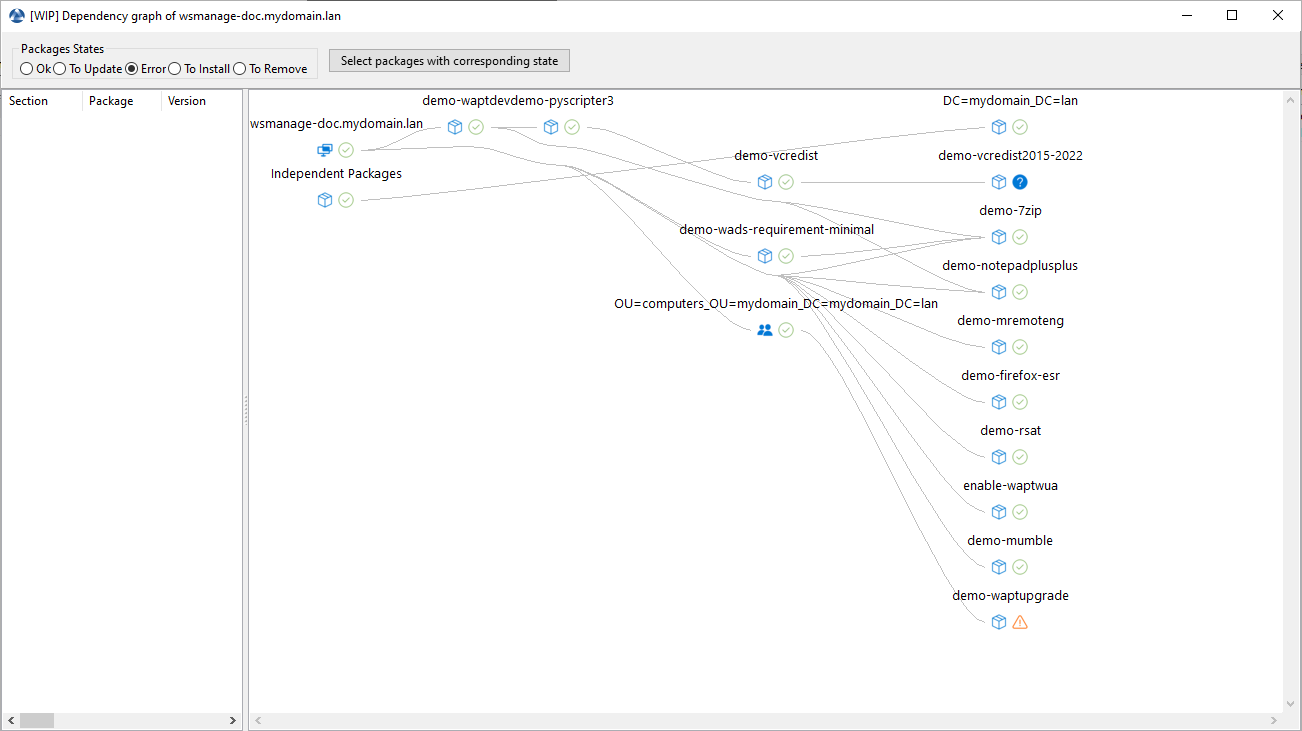The height and width of the screenshot is (731, 1302).
Task: Click the demo-vcredist green check status icon
Action: pos(786,182)
